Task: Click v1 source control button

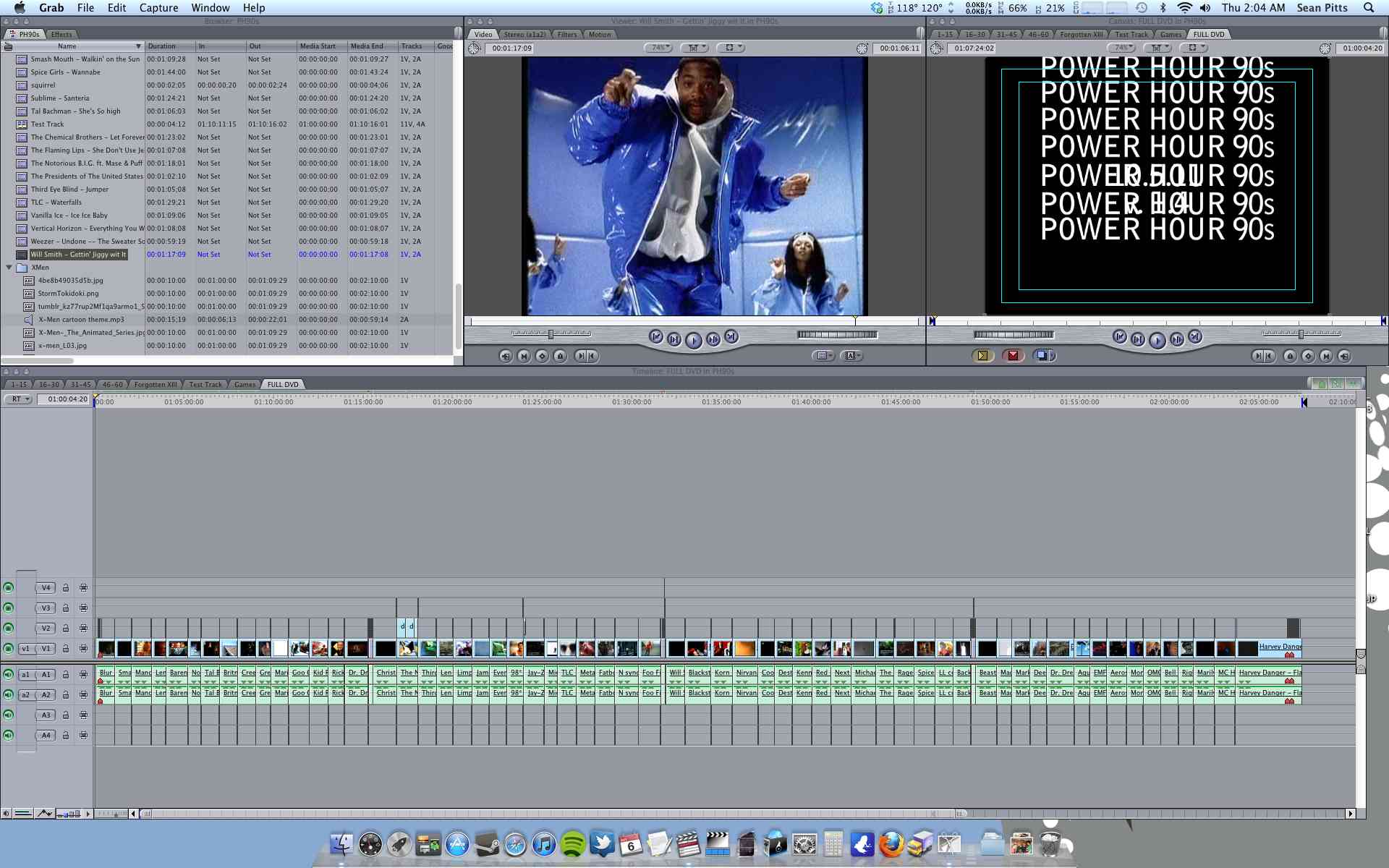Action: coord(26,649)
